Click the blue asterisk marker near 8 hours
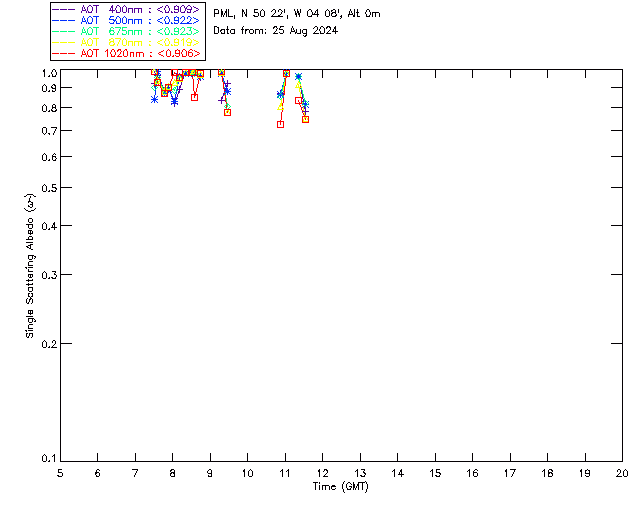 [x=175, y=102]
